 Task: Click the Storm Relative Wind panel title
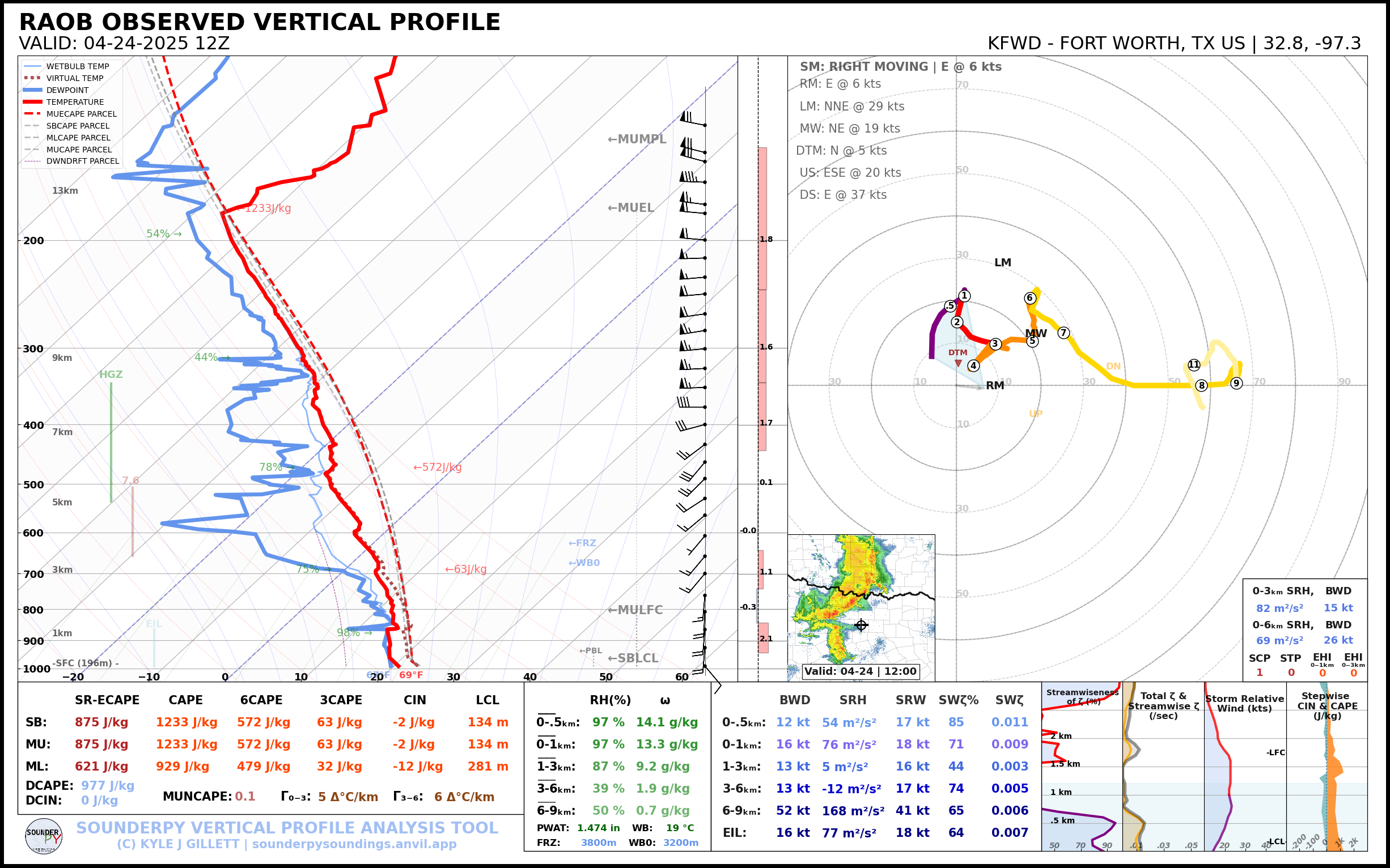[1244, 703]
